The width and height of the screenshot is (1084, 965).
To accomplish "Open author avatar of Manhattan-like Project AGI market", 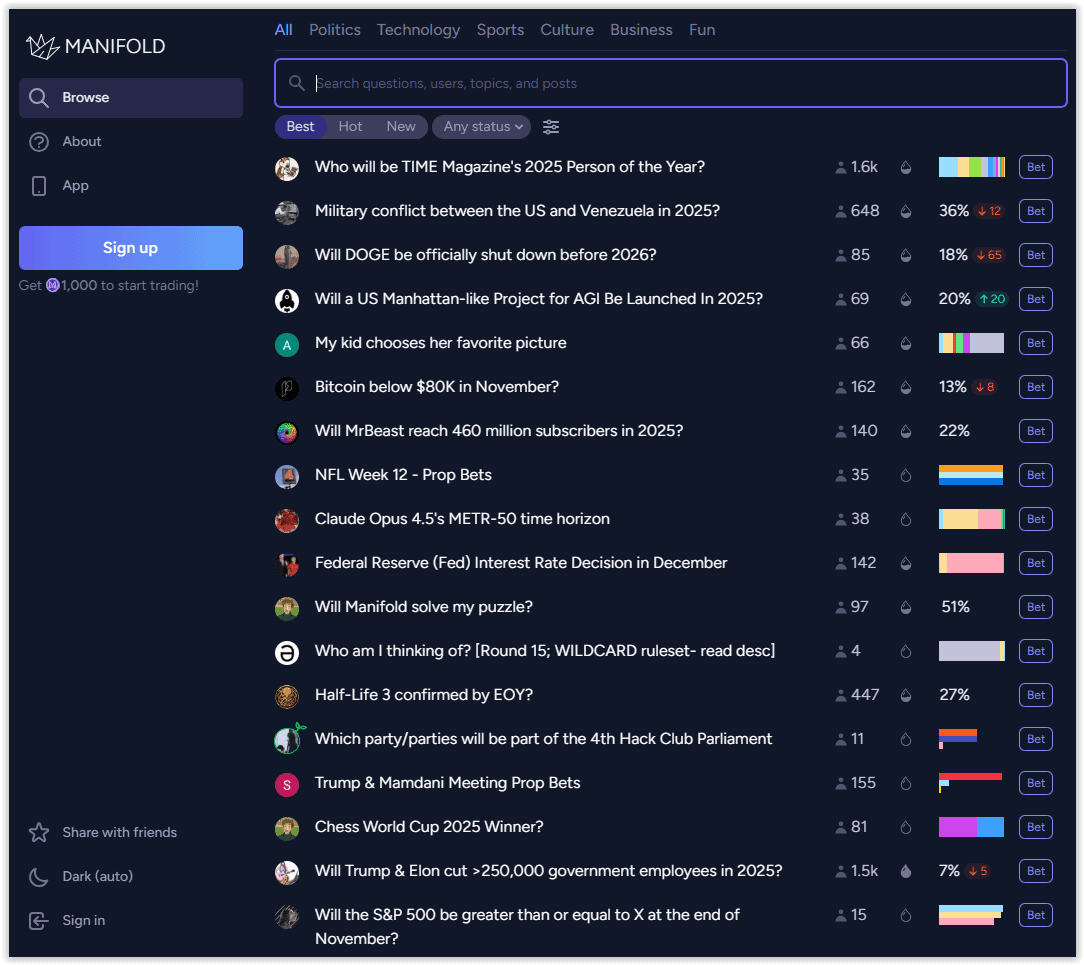I will tap(287, 301).
